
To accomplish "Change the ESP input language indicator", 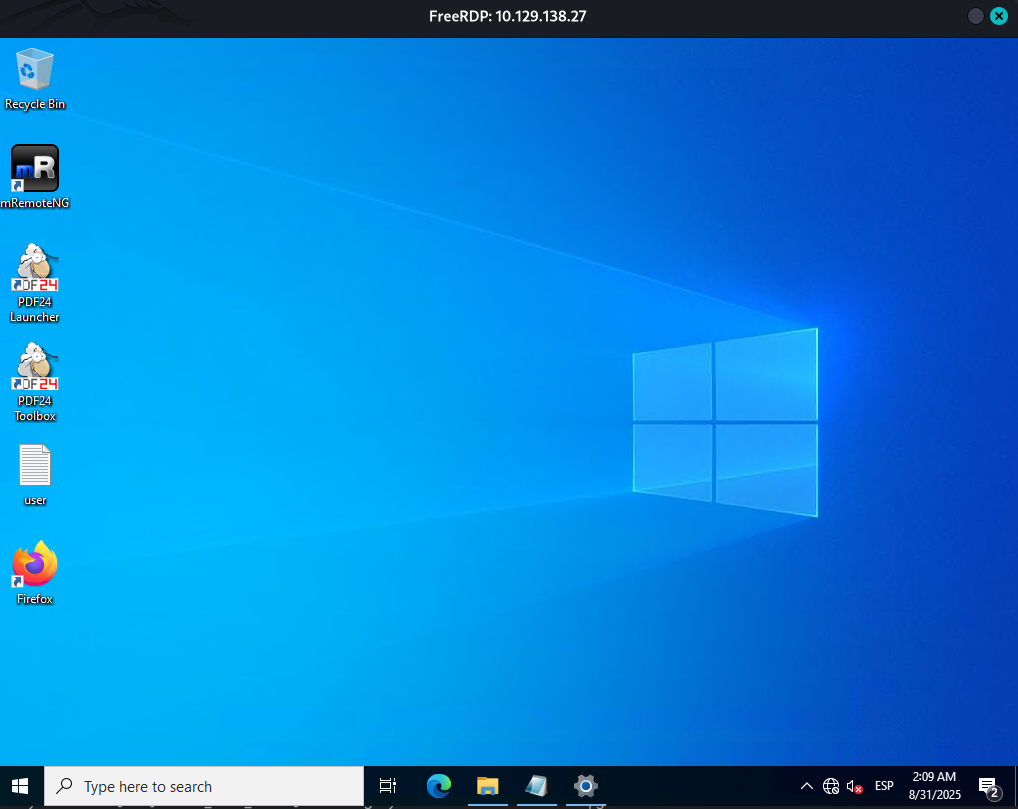I will (x=884, y=786).
